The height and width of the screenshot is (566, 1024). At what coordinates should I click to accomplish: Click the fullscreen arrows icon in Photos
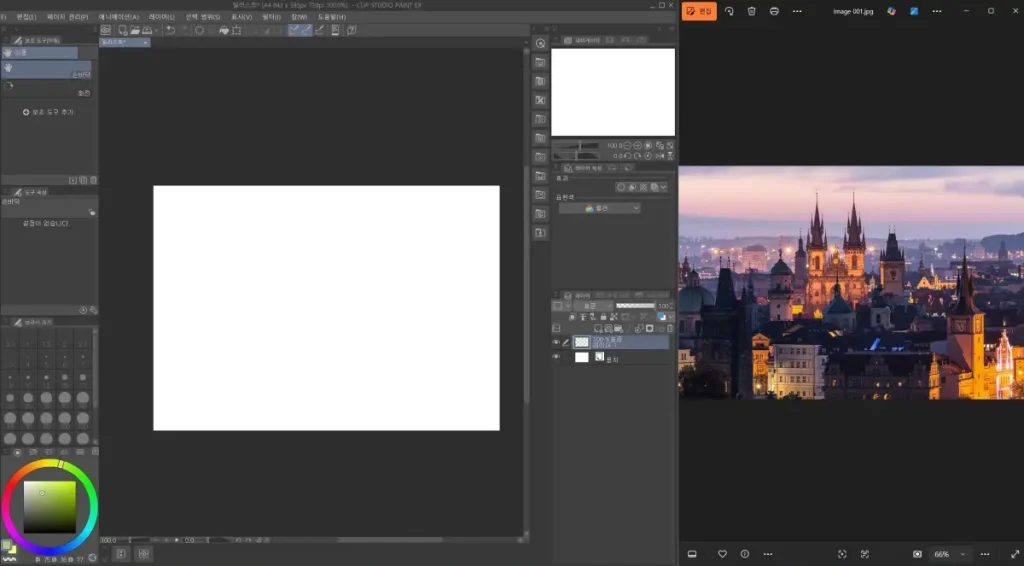point(1016,554)
